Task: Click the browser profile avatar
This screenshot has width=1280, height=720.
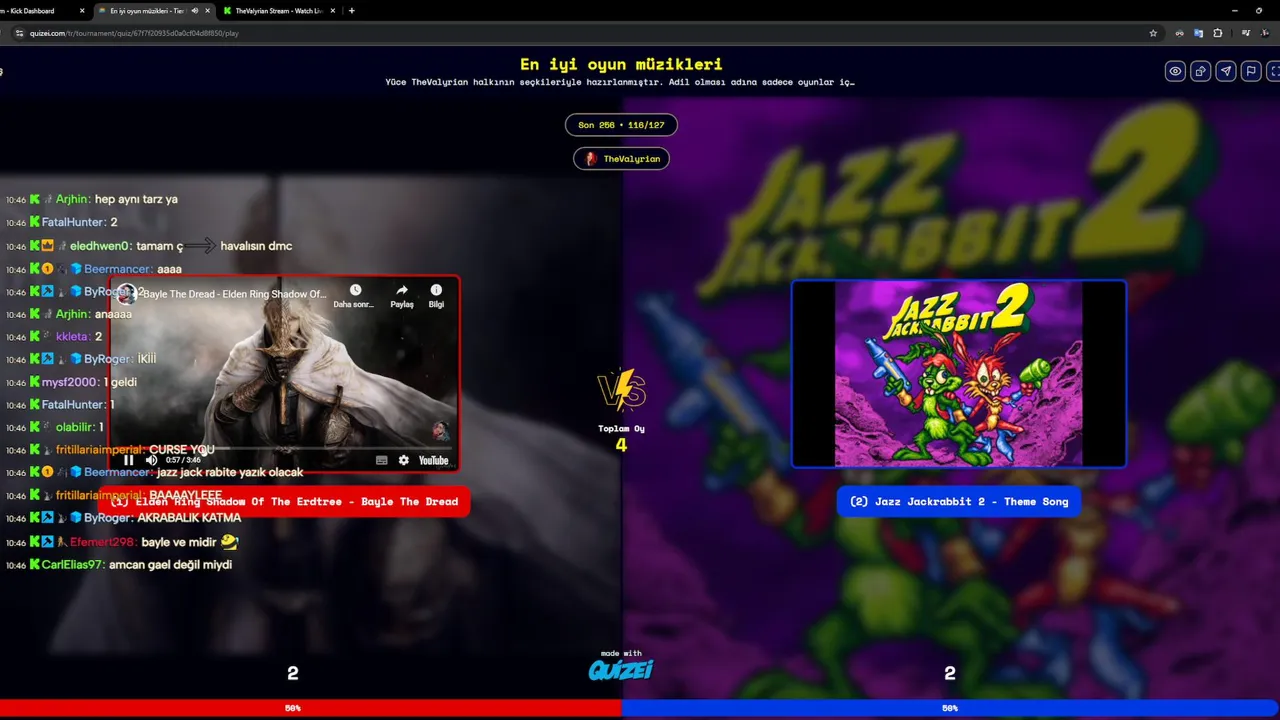Action: point(1264,33)
